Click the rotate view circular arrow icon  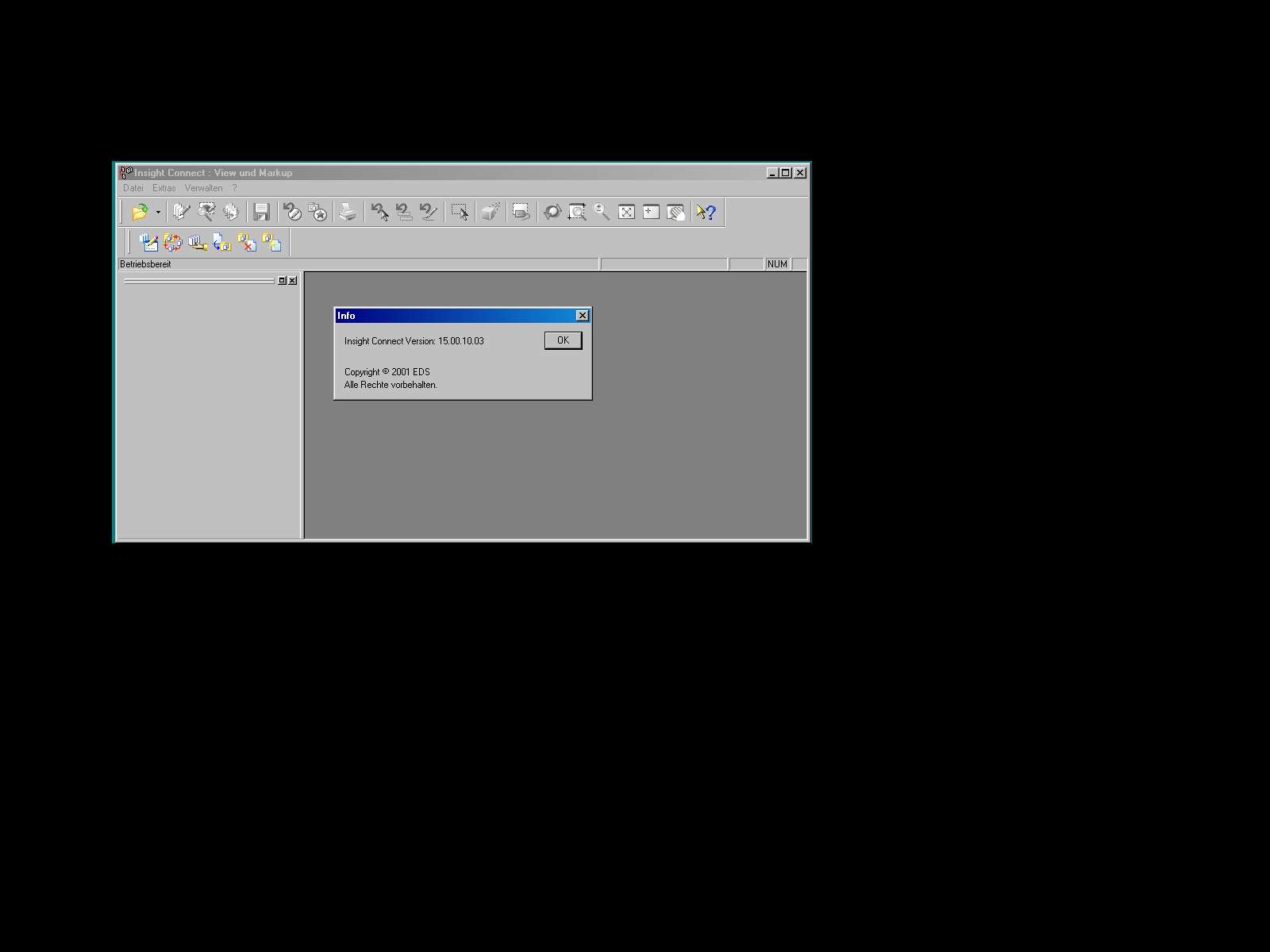point(552,212)
